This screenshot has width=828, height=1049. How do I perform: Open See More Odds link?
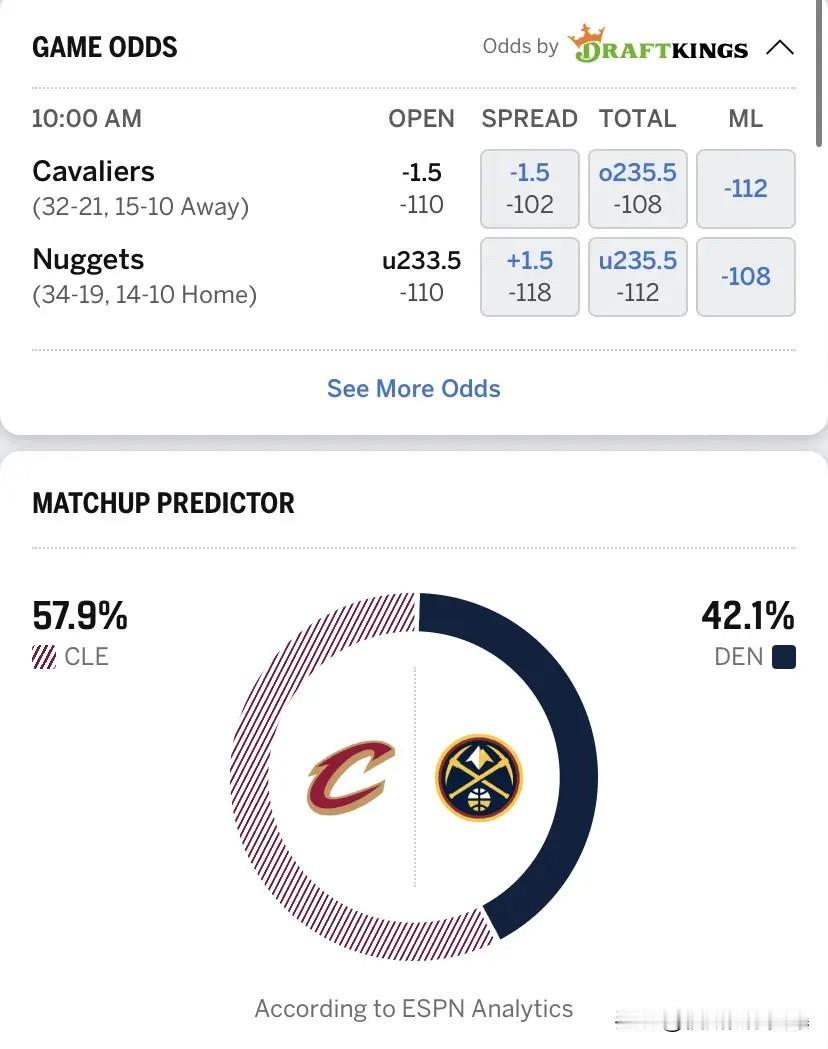(413, 389)
